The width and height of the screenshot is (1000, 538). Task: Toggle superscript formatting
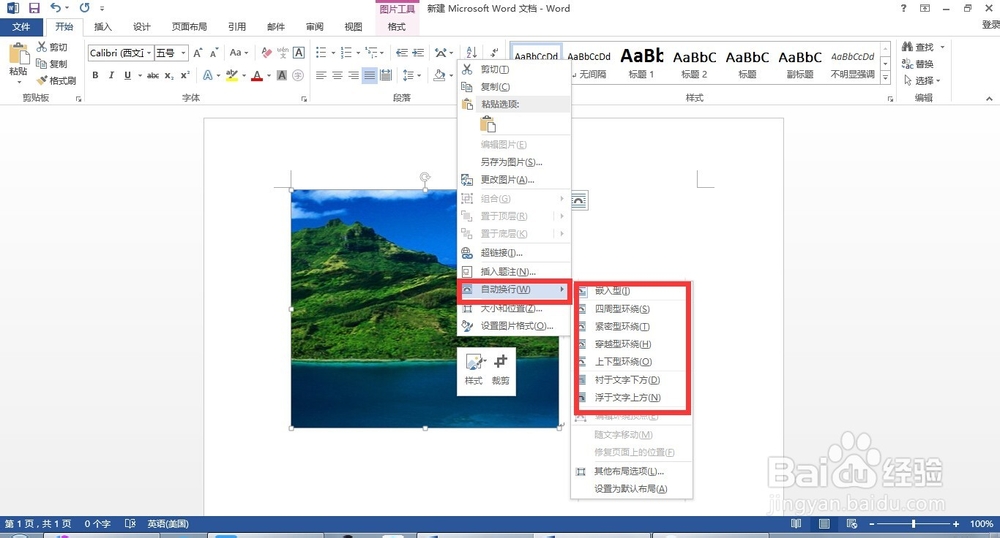(185, 75)
